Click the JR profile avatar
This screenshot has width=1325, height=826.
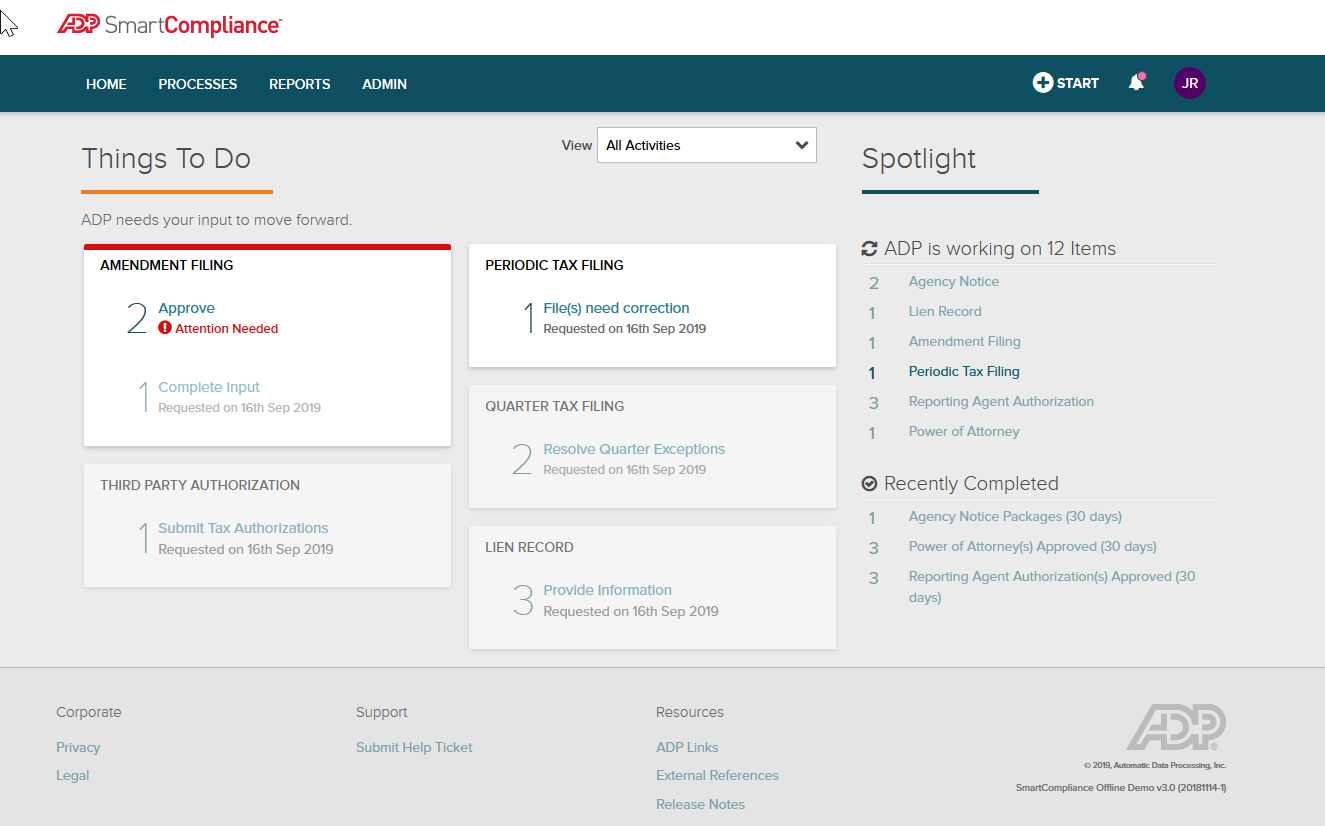[x=1189, y=83]
